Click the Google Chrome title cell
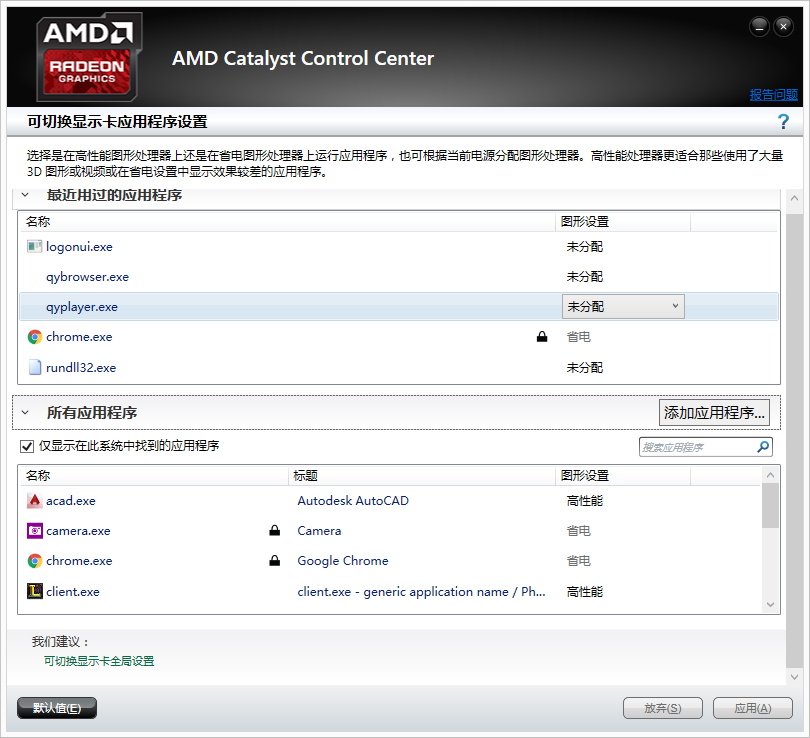Viewport: 810px width, 738px height. coord(342,561)
